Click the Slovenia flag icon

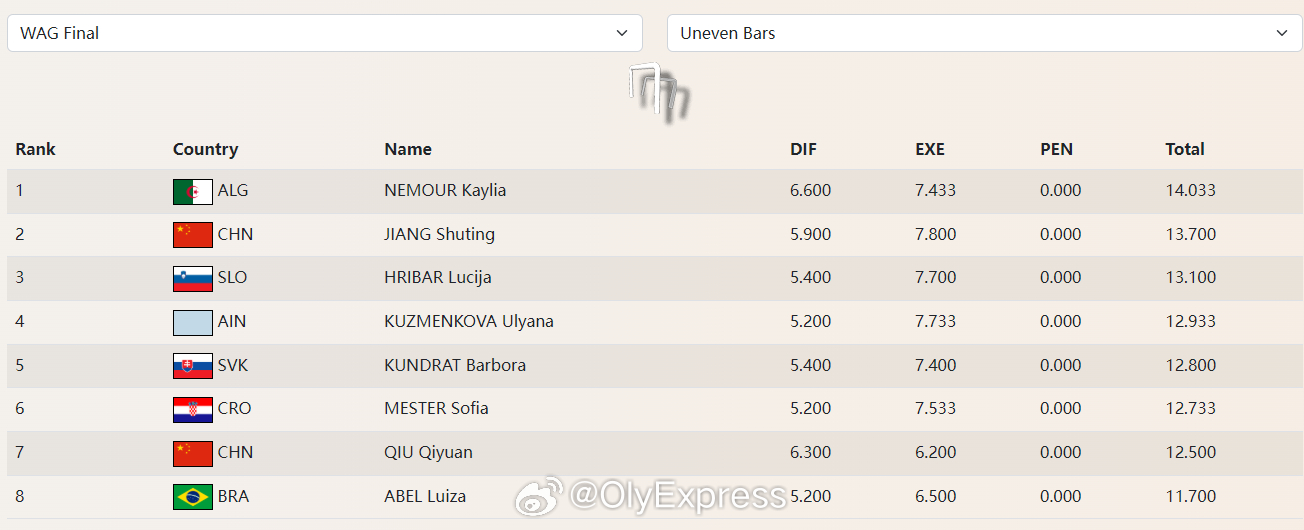click(193, 278)
